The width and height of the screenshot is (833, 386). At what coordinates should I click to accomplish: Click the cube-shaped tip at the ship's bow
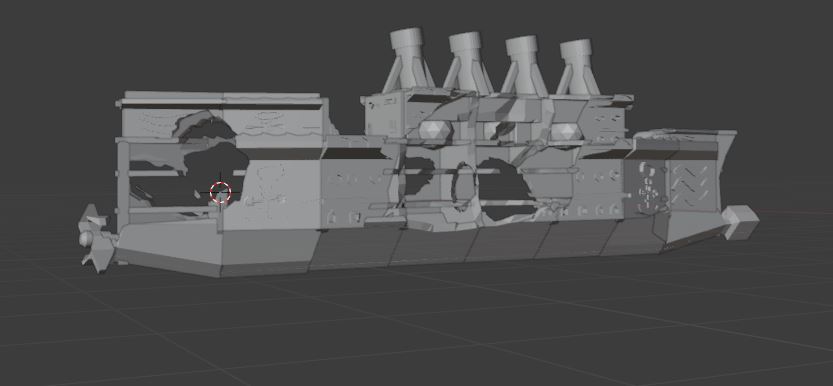pos(740,222)
